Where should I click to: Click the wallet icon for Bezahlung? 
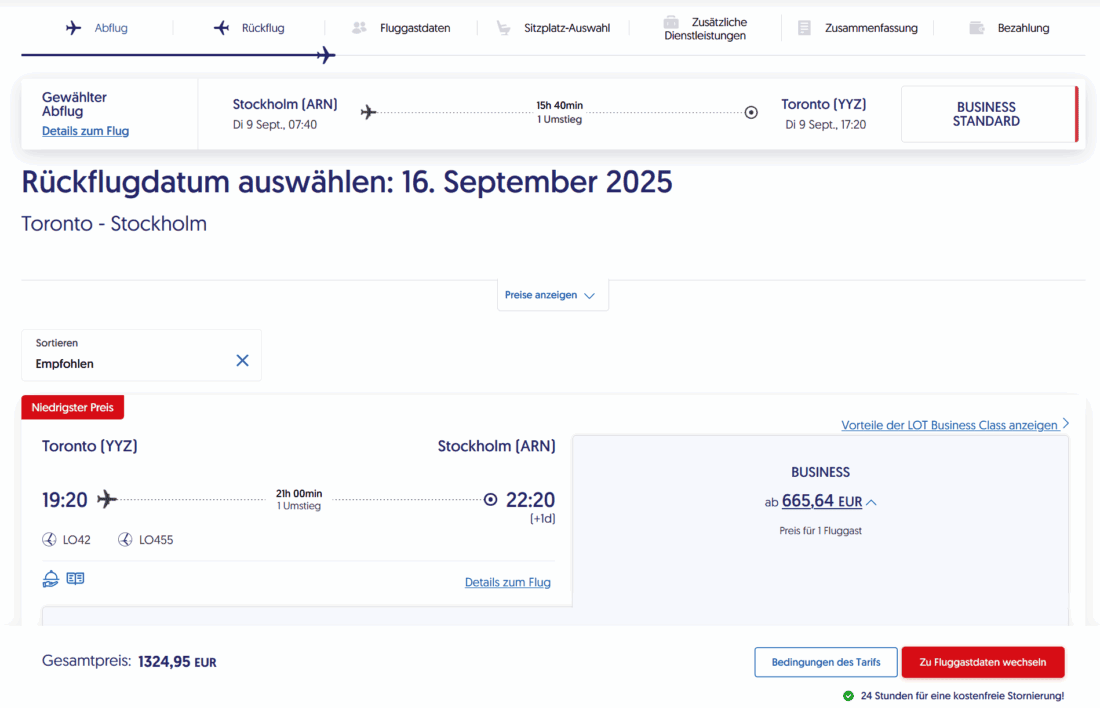pyautogui.click(x=977, y=28)
